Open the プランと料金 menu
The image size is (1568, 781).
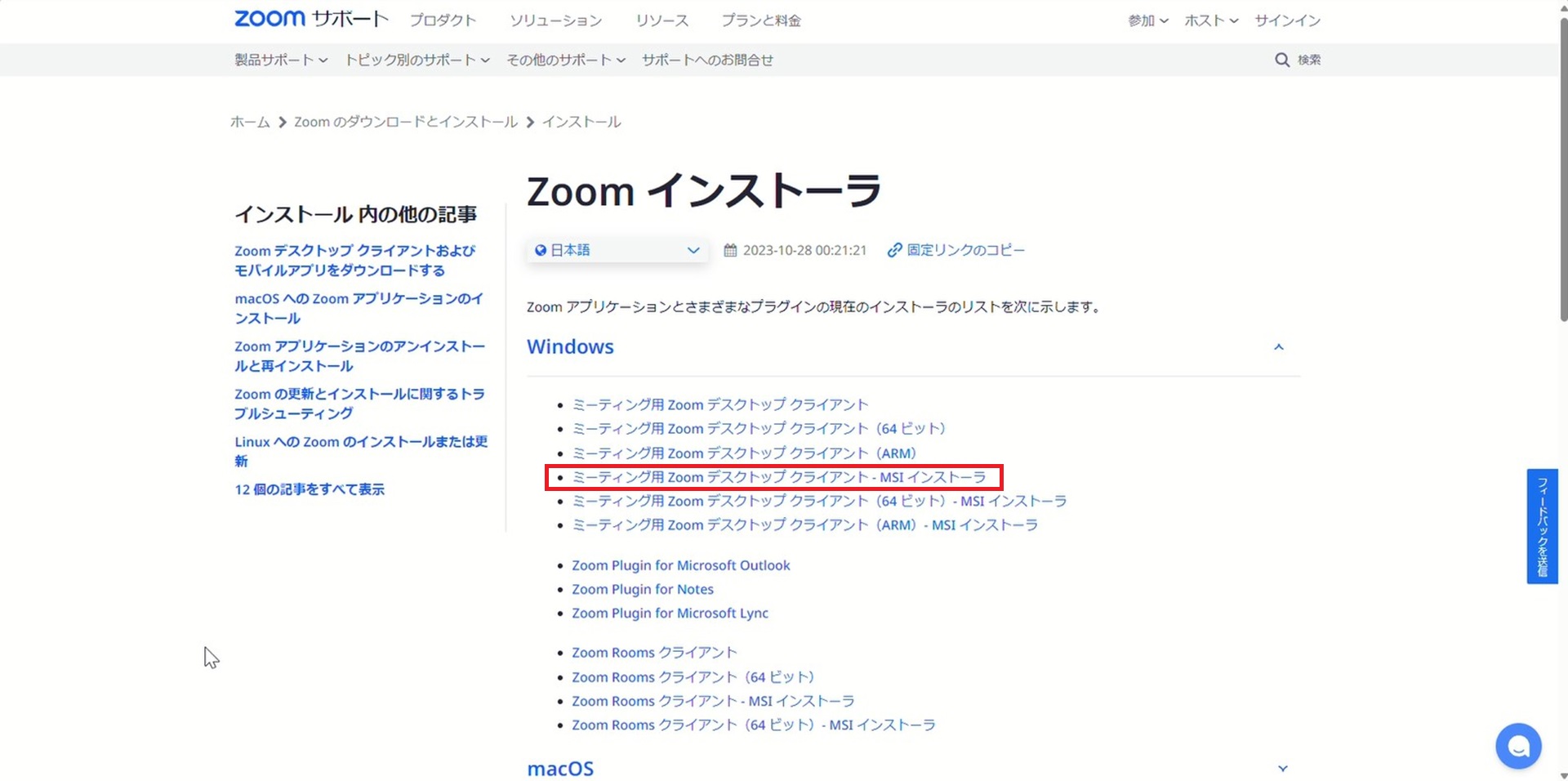click(761, 20)
